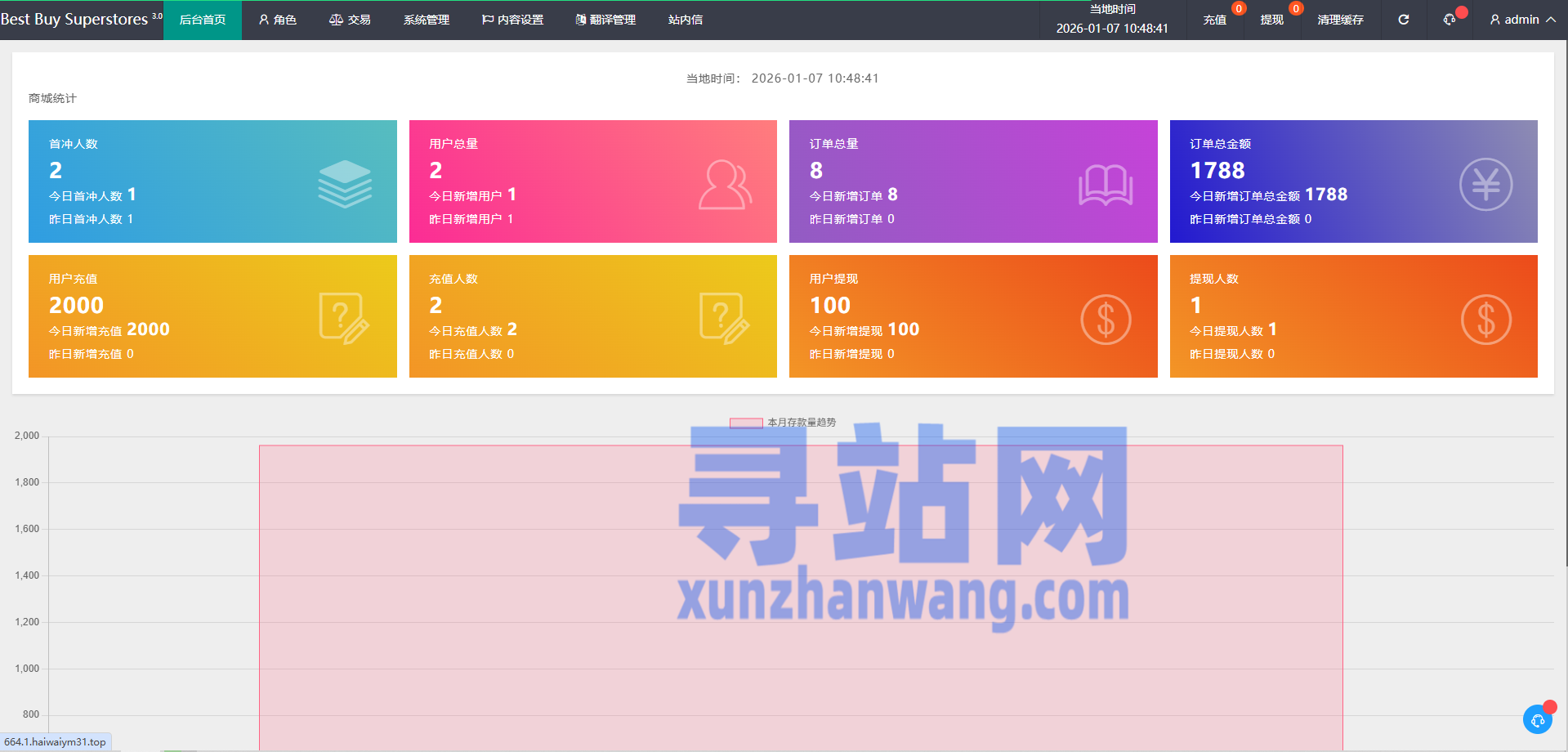Click the Best Buy Superstores logo text
Image resolution: width=1568 pixels, height=752 pixels.
[74, 20]
